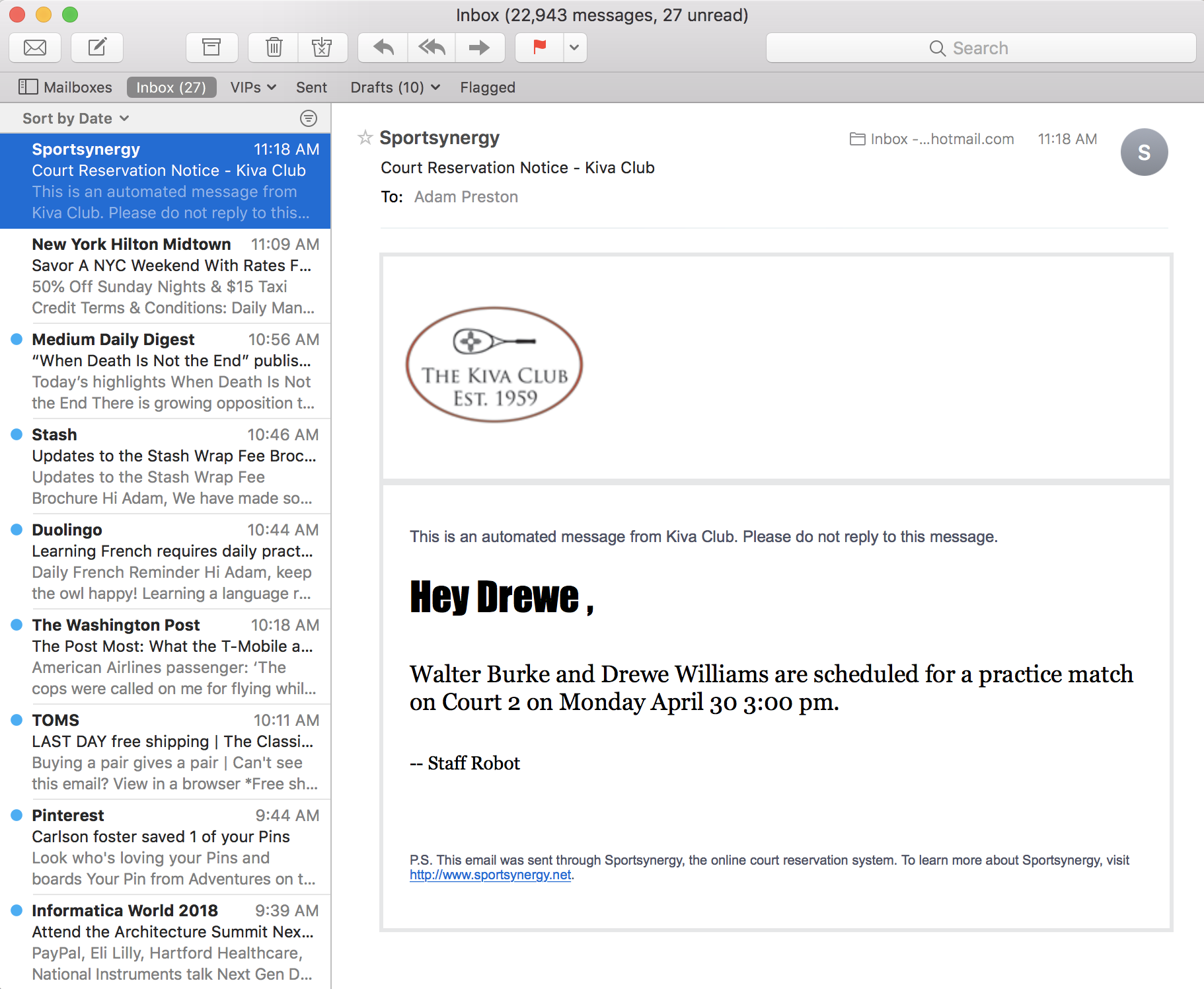Delete the selected message with trash icon

point(274,48)
